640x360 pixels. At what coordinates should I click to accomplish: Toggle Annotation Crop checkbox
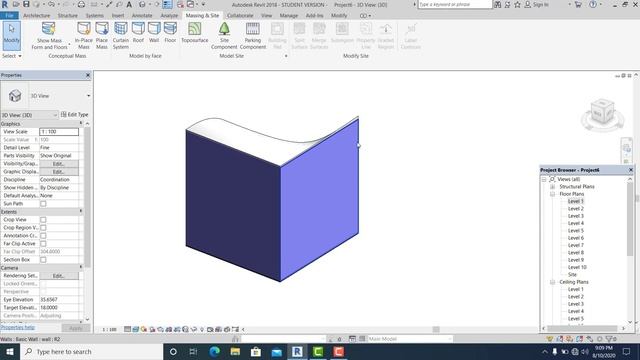[43, 236]
